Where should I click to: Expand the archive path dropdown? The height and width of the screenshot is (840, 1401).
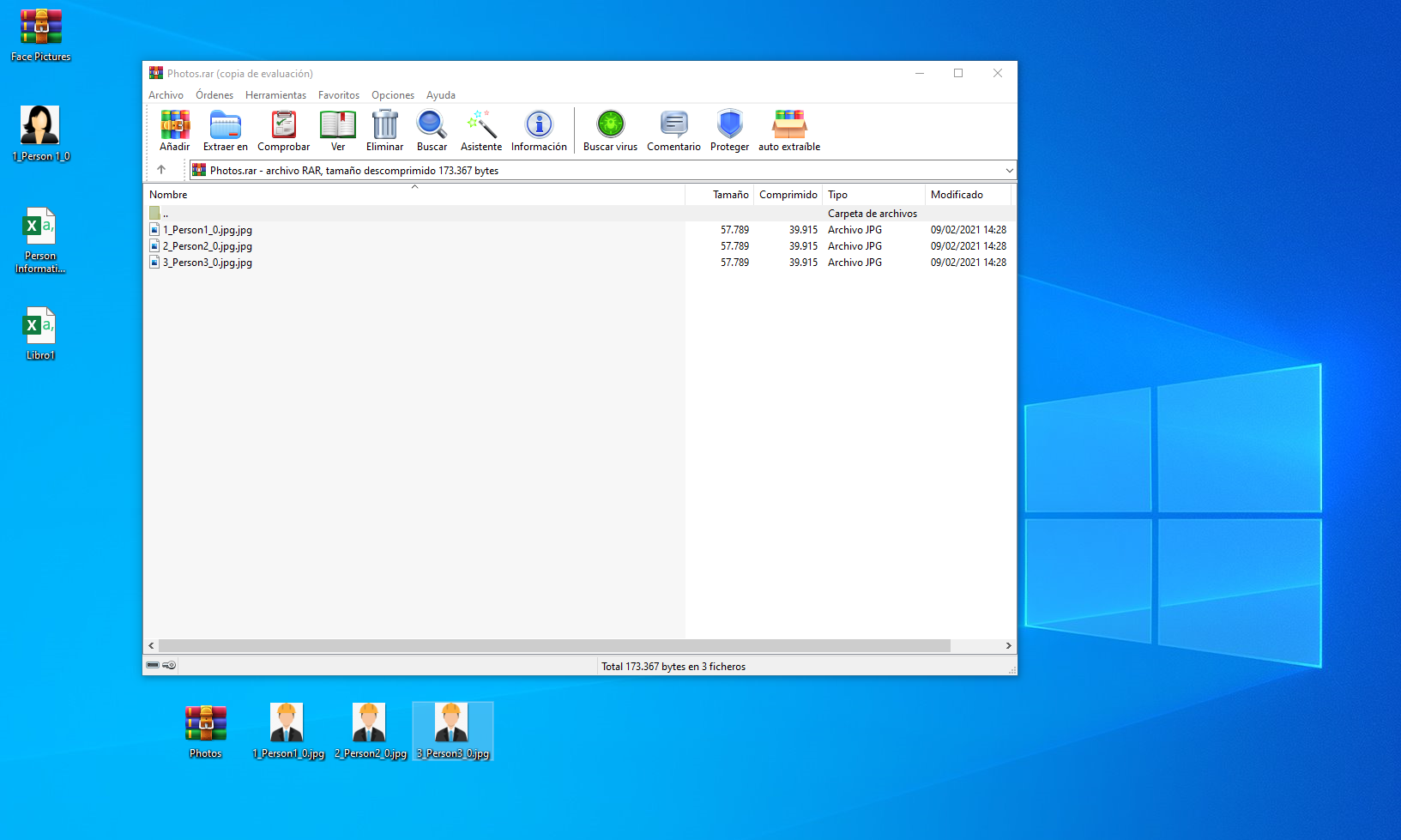[x=1009, y=170]
